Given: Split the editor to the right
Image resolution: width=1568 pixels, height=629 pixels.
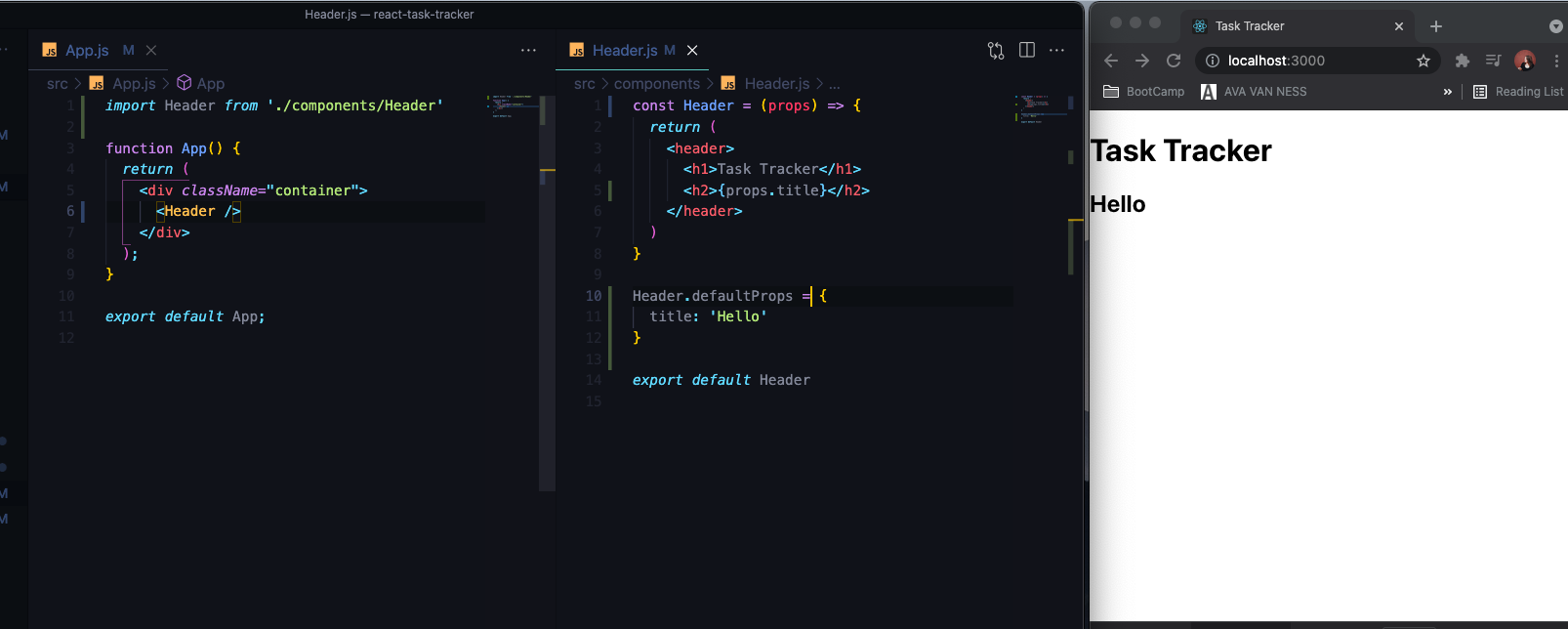Looking at the screenshot, I should click(1027, 50).
